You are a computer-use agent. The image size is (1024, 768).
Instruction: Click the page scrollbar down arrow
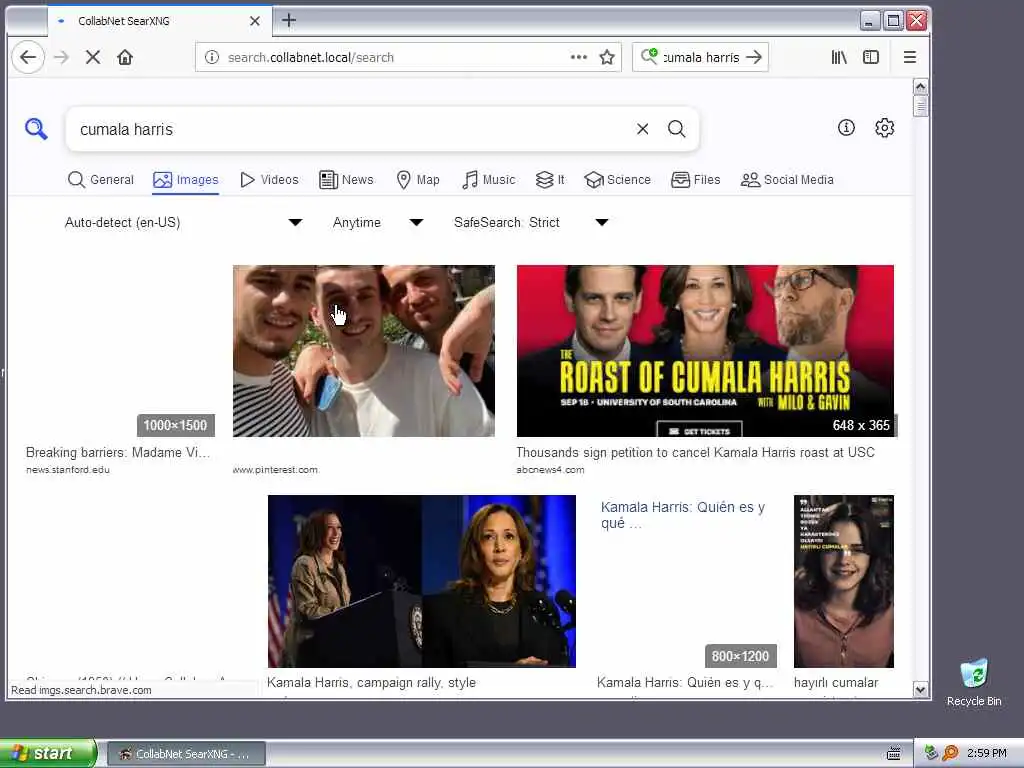click(x=920, y=690)
